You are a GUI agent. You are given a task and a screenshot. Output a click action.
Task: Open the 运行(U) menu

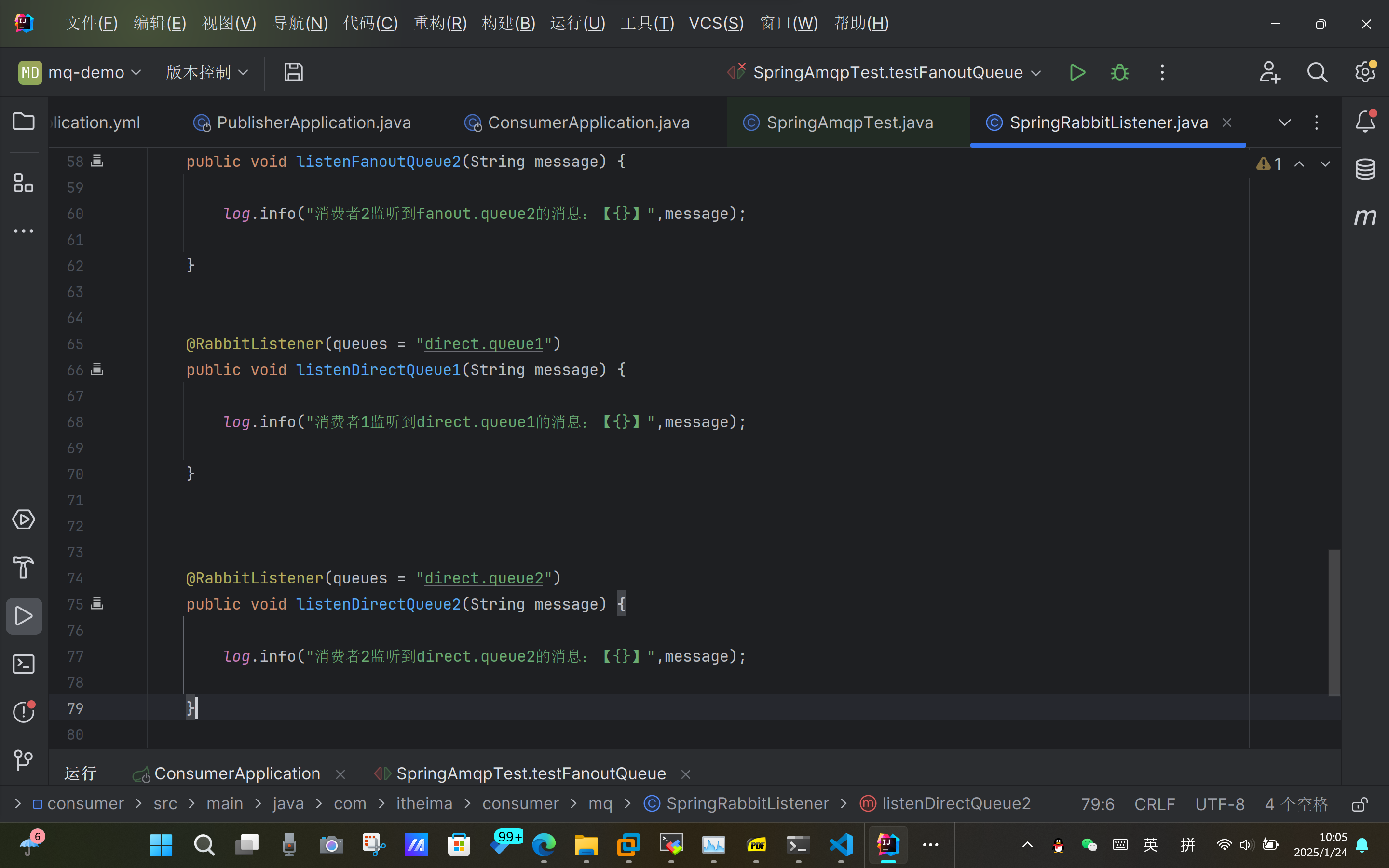click(x=577, y=23)
